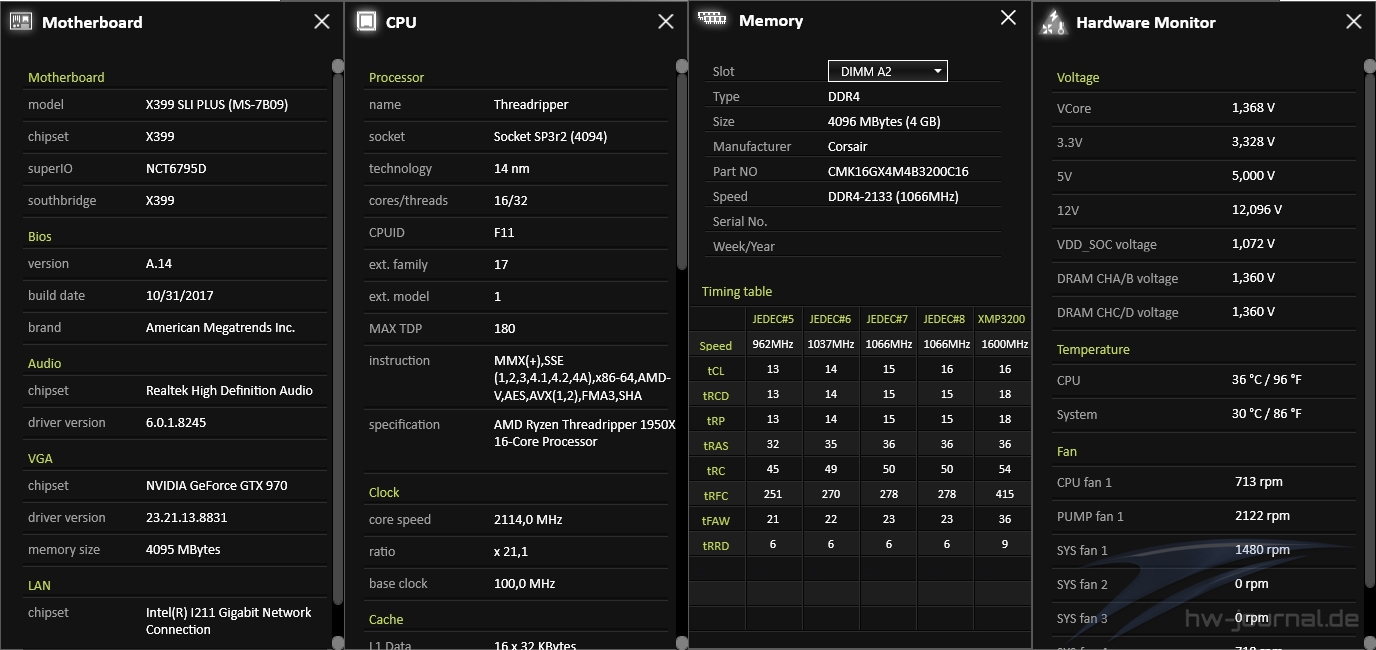
Task: Select BIOS build date 10/31/2017
Action: pyautogui.click(x=180, y=295)
